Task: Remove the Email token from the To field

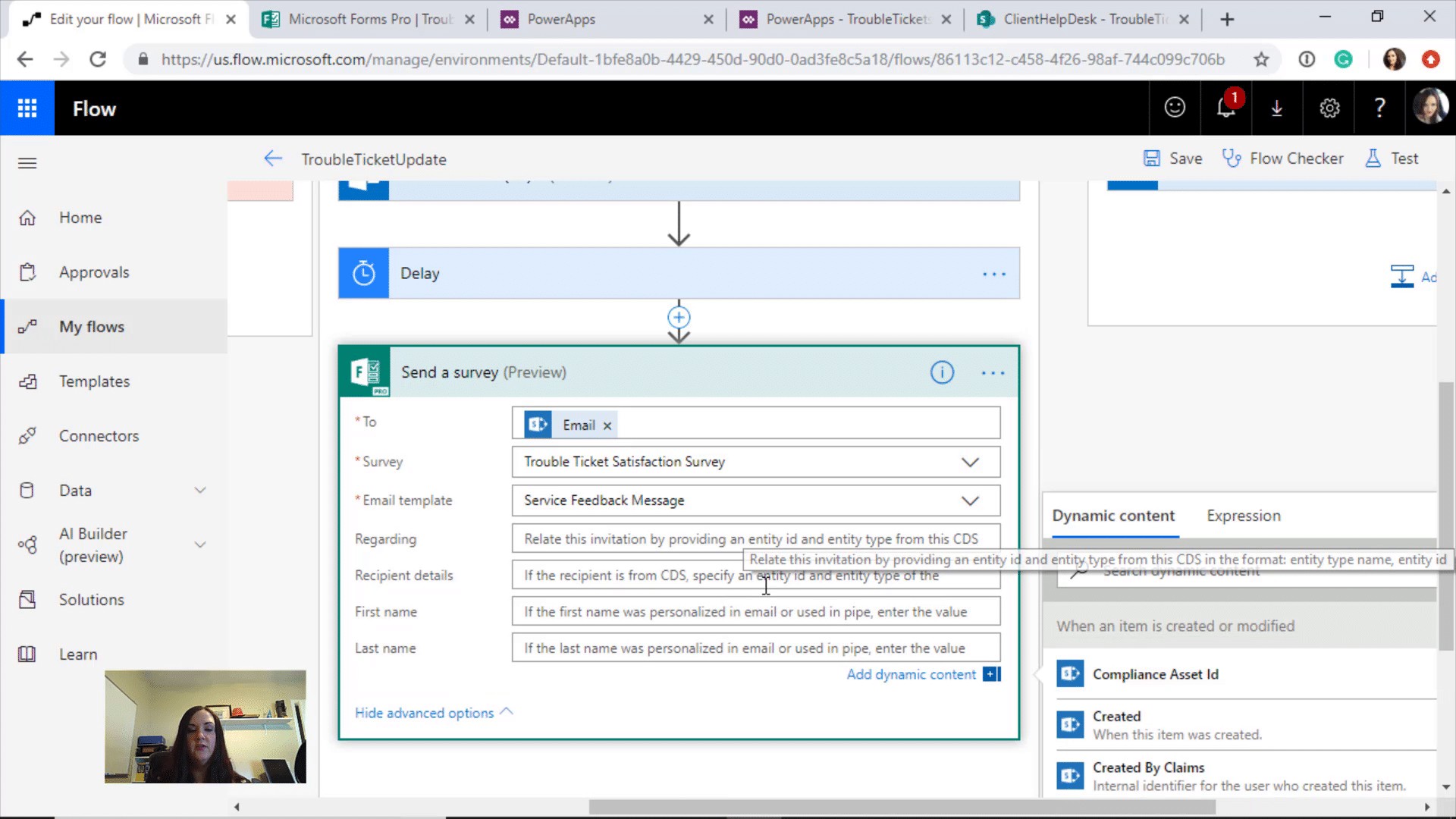Action: (607, 426)
